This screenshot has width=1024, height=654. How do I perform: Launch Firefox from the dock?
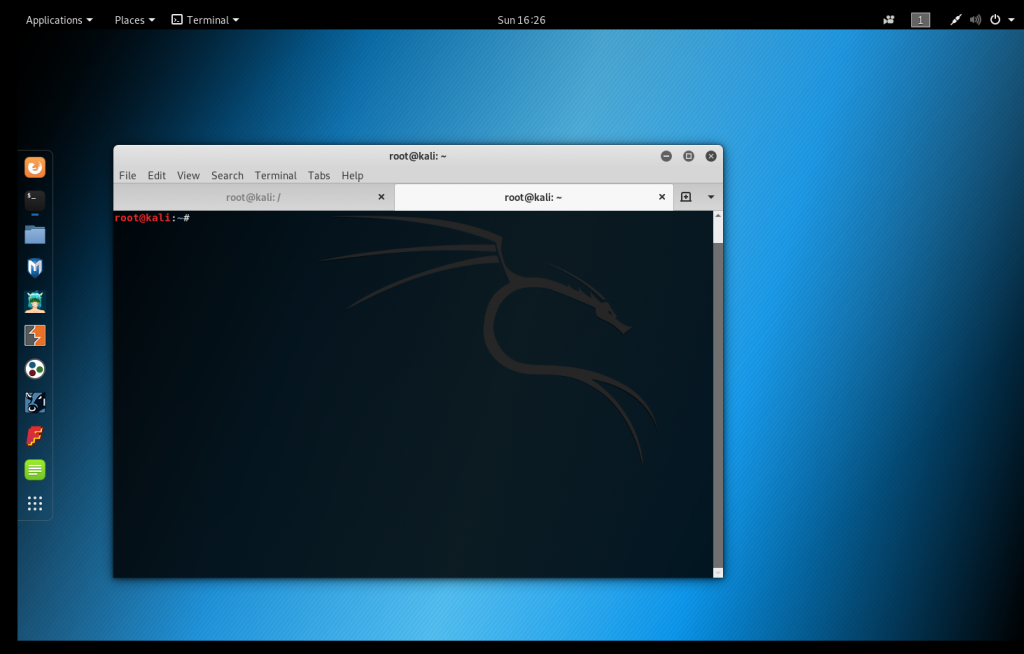click(x=35, y=167)
